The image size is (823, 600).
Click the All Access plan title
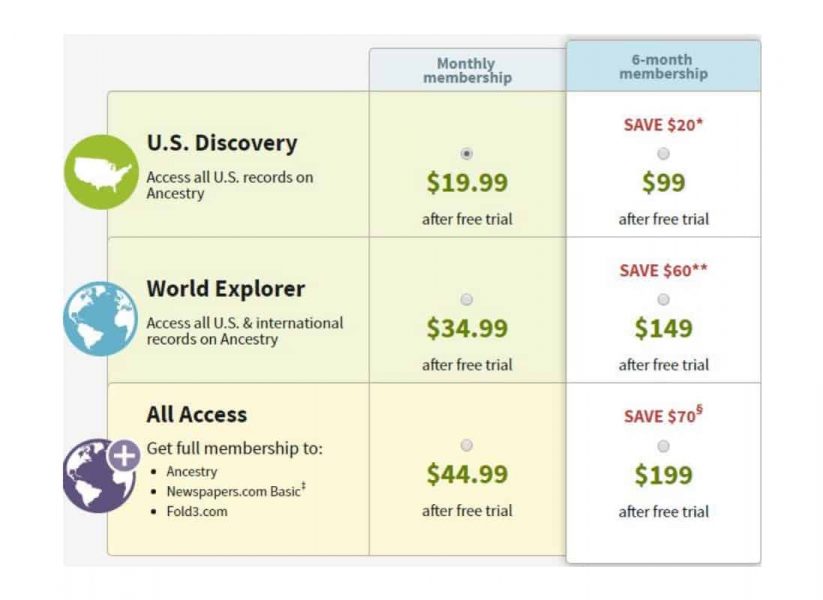point(197,414)
